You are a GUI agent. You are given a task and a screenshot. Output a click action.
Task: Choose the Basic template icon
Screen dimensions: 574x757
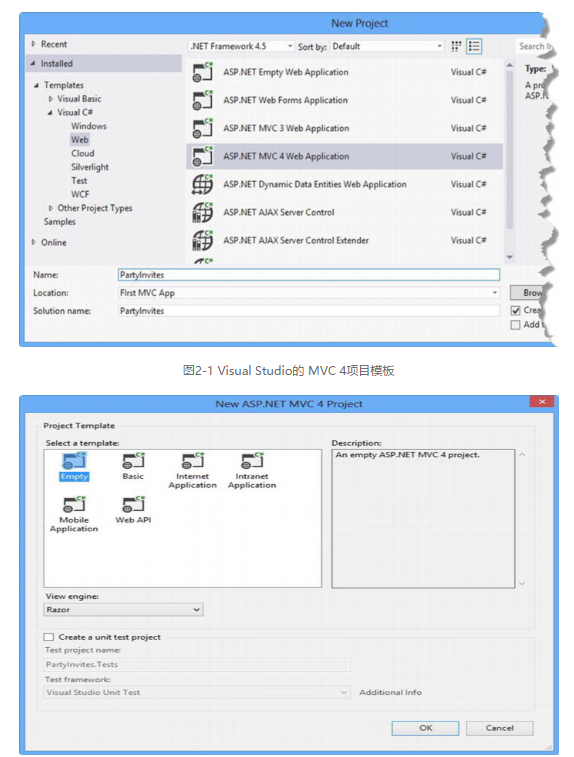coord(133,461)
